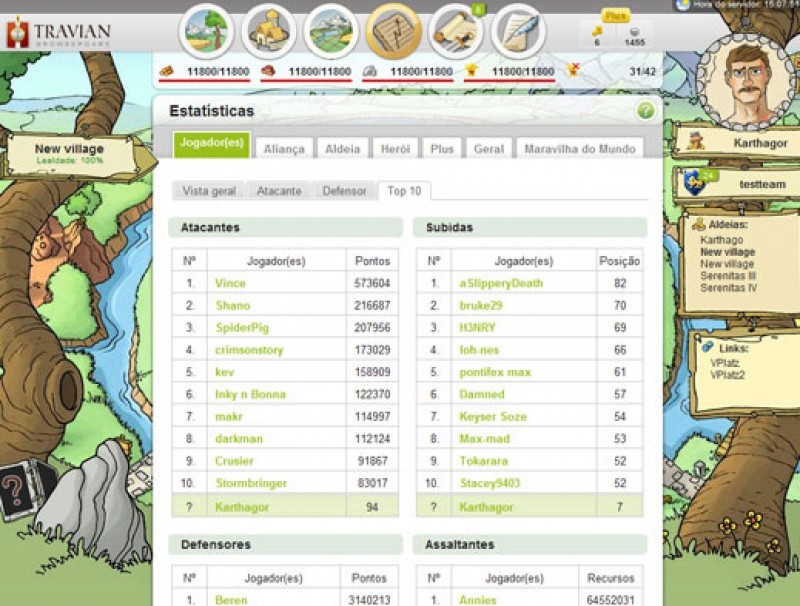Open player Crusier's profile
Viewport: 800px width, 606px height.
[x=234, y=461]
